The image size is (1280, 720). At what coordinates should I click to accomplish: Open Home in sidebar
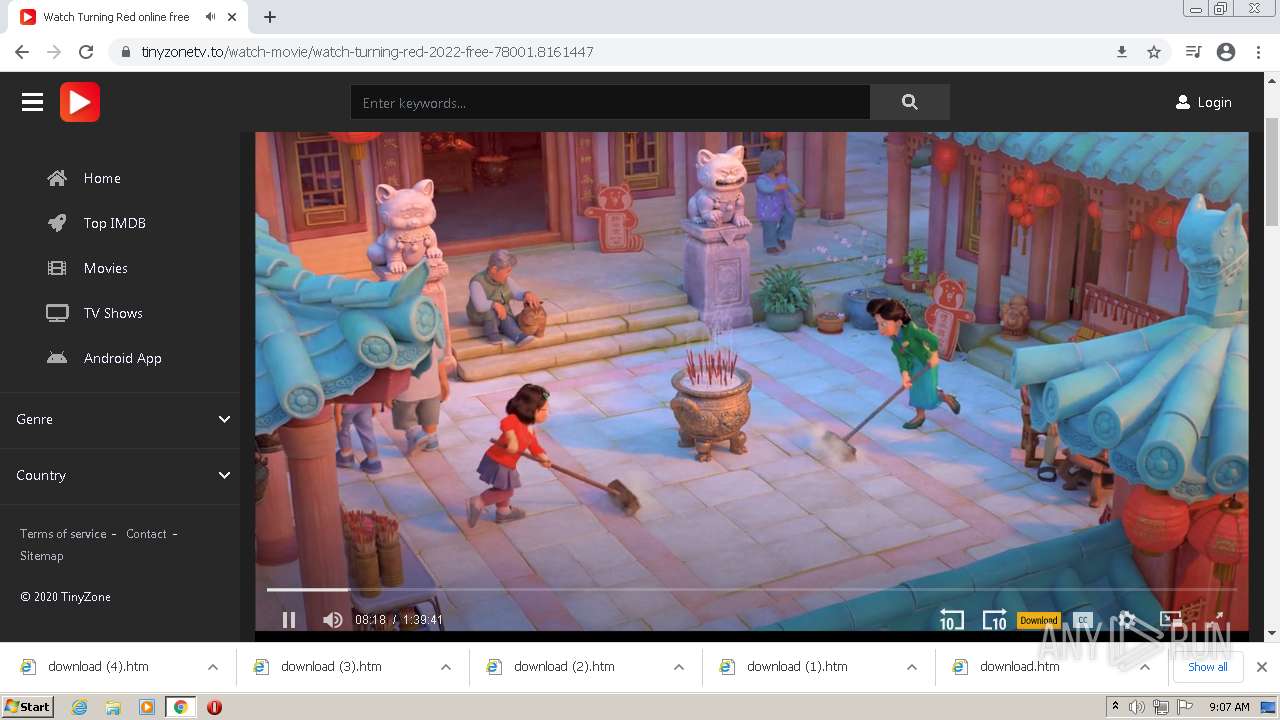coord(102,178)
